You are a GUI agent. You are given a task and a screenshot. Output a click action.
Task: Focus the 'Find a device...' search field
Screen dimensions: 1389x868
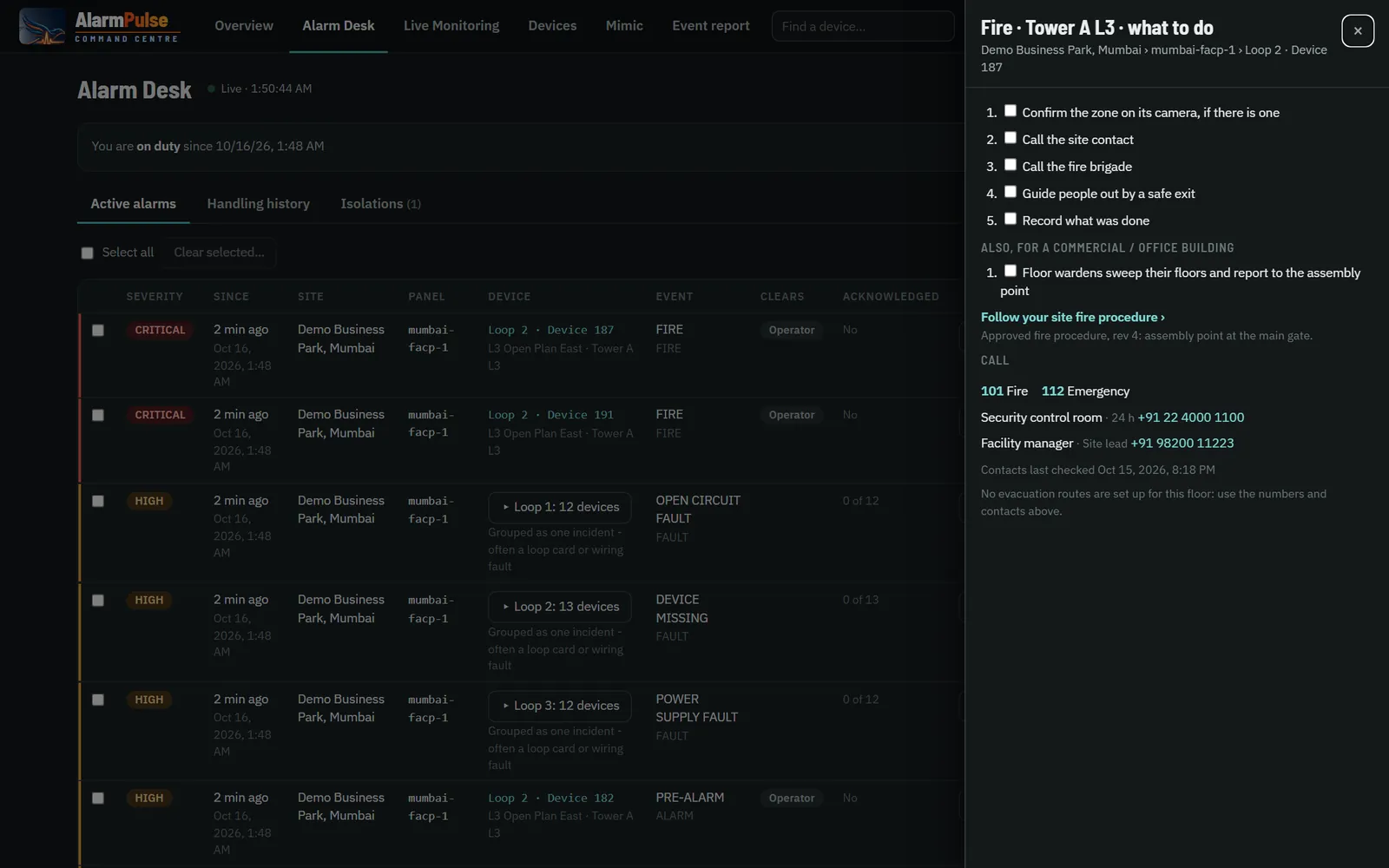pyautogui.click(x=863, y=26)
